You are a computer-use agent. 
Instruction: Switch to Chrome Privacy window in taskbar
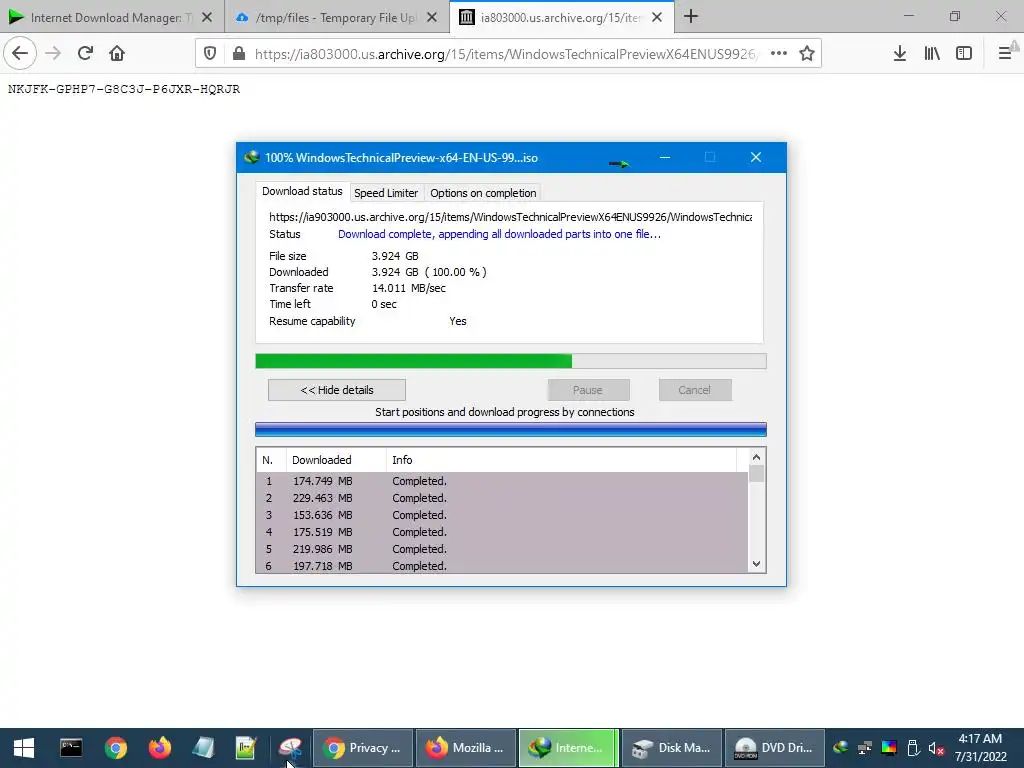pyautogui.click(x=363, y=748)
